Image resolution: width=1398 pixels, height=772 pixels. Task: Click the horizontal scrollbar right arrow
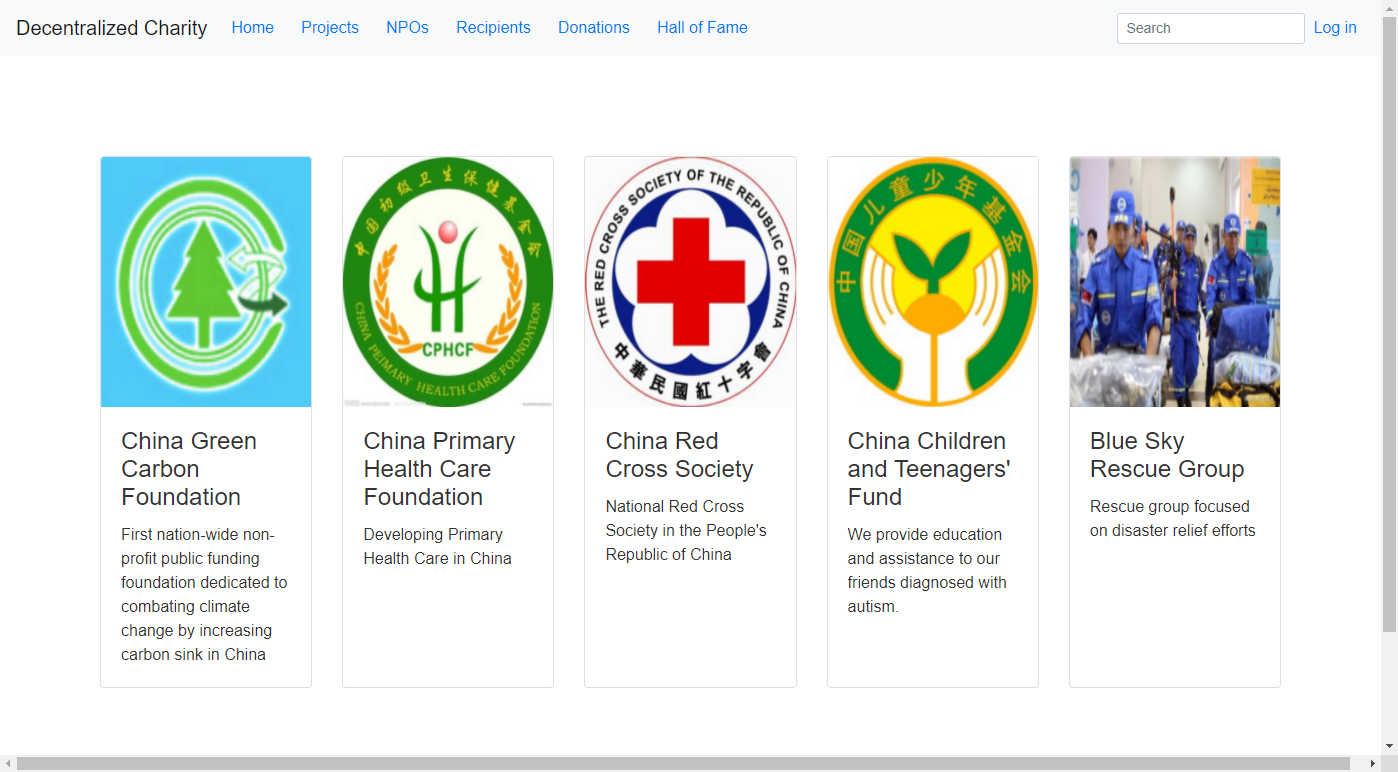1373,764
